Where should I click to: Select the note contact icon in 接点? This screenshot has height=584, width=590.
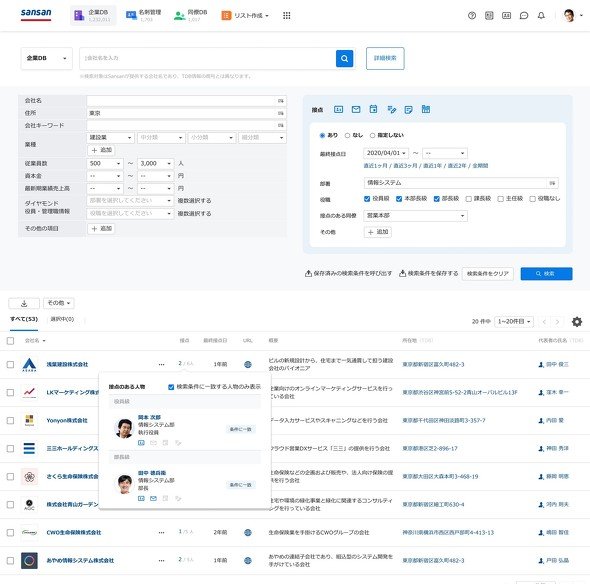tap(408, 110)
